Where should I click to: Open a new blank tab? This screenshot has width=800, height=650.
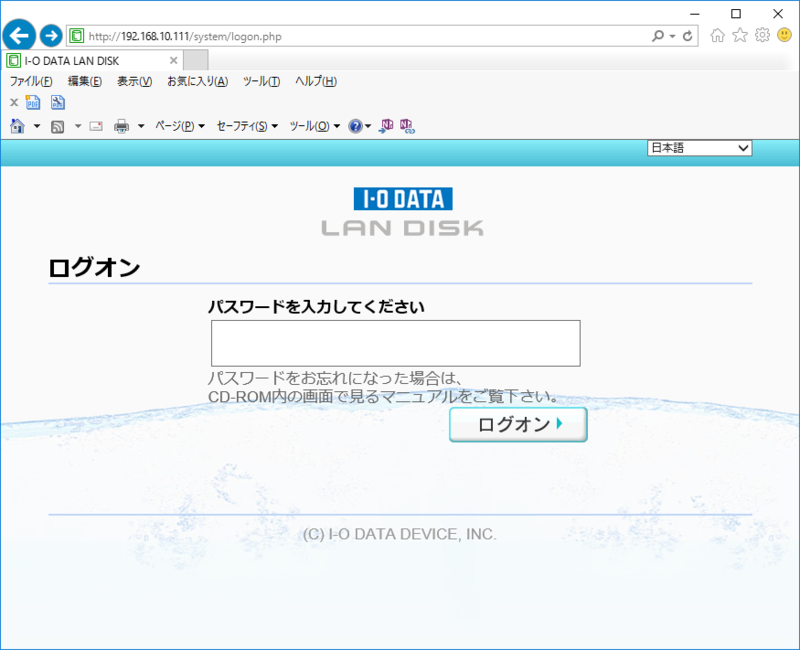point(196,60)
